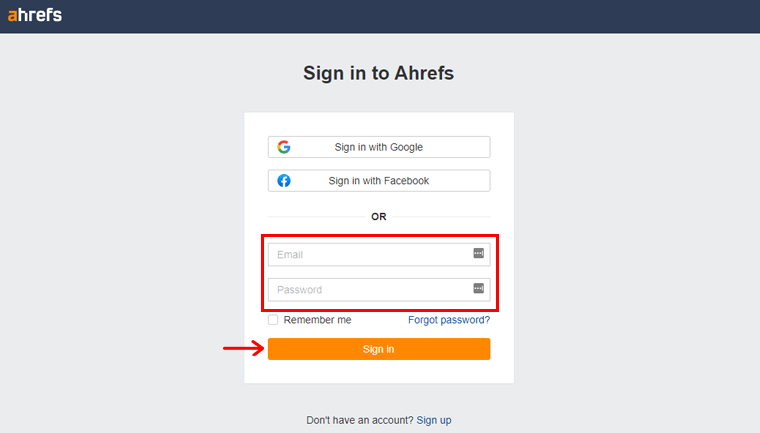Click the dark top header bar

pyautogui.click(x=400, y=15)
